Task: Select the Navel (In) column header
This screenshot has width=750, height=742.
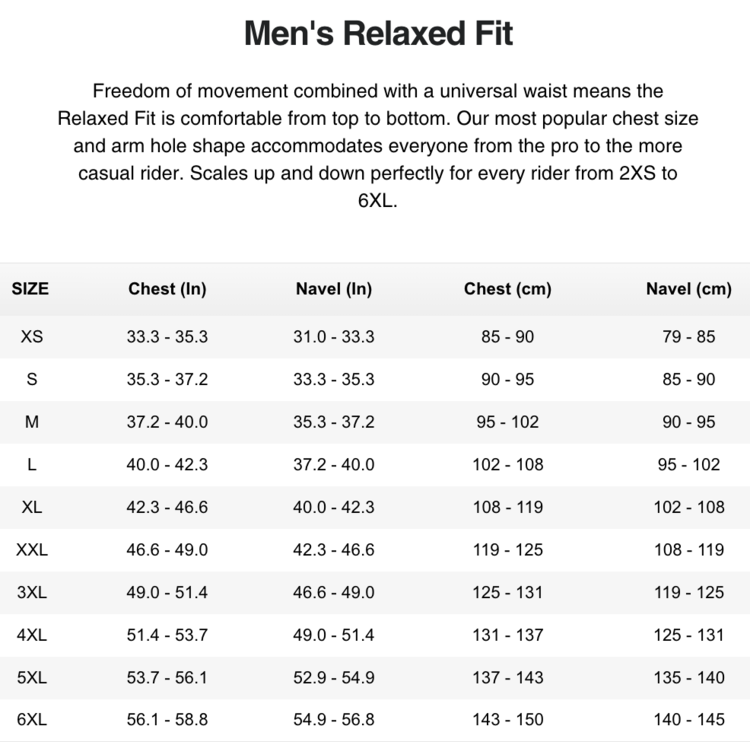Action: (x=334, y=290)
